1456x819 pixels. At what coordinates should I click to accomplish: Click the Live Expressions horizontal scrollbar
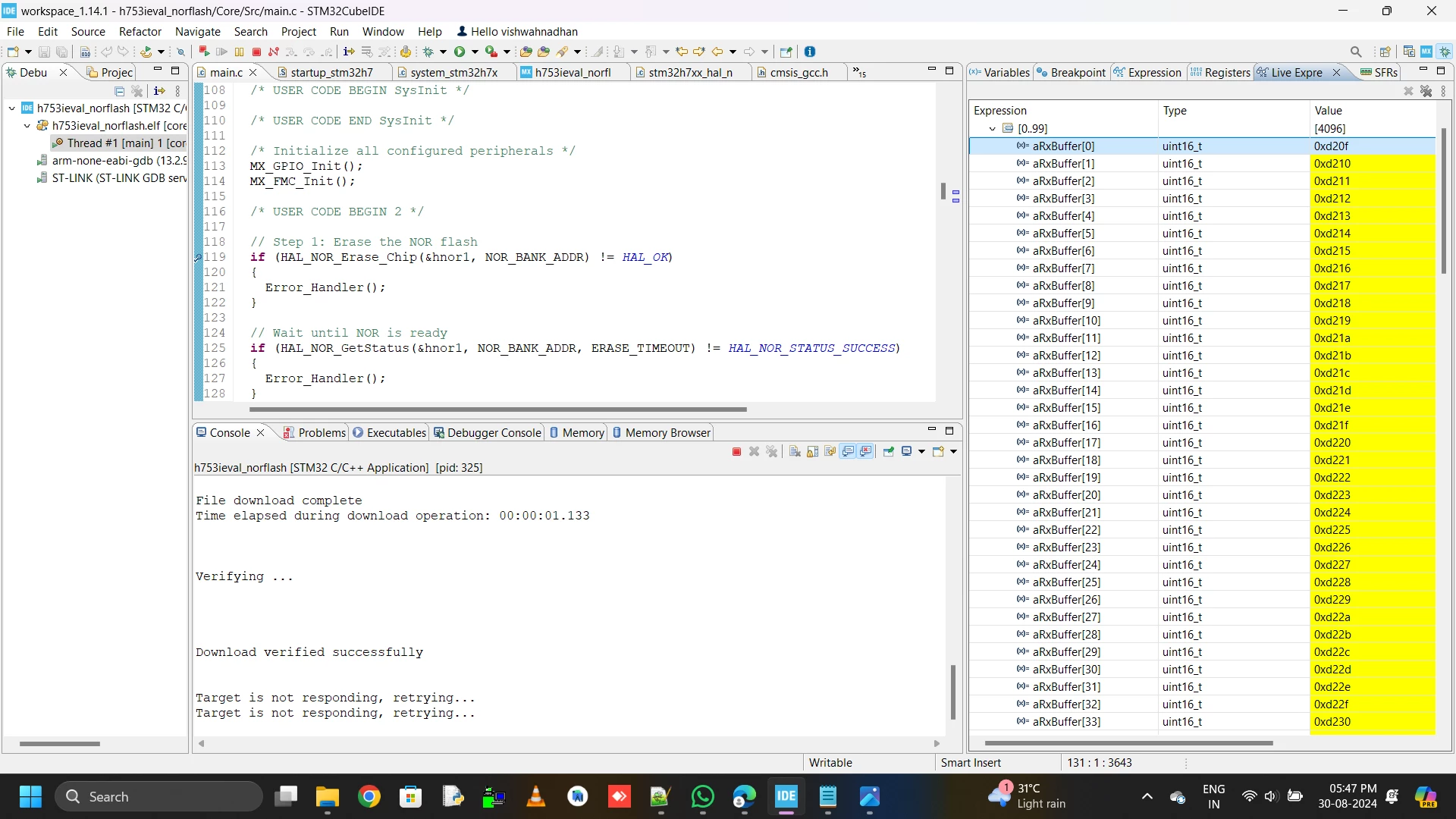(x=1128, y=743)
